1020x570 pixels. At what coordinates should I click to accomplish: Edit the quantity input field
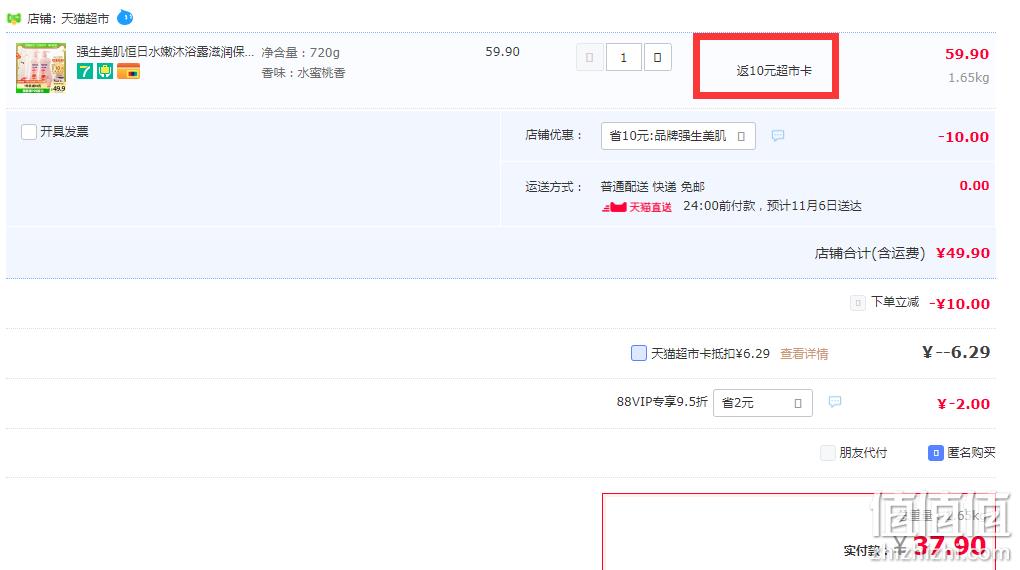623,57
